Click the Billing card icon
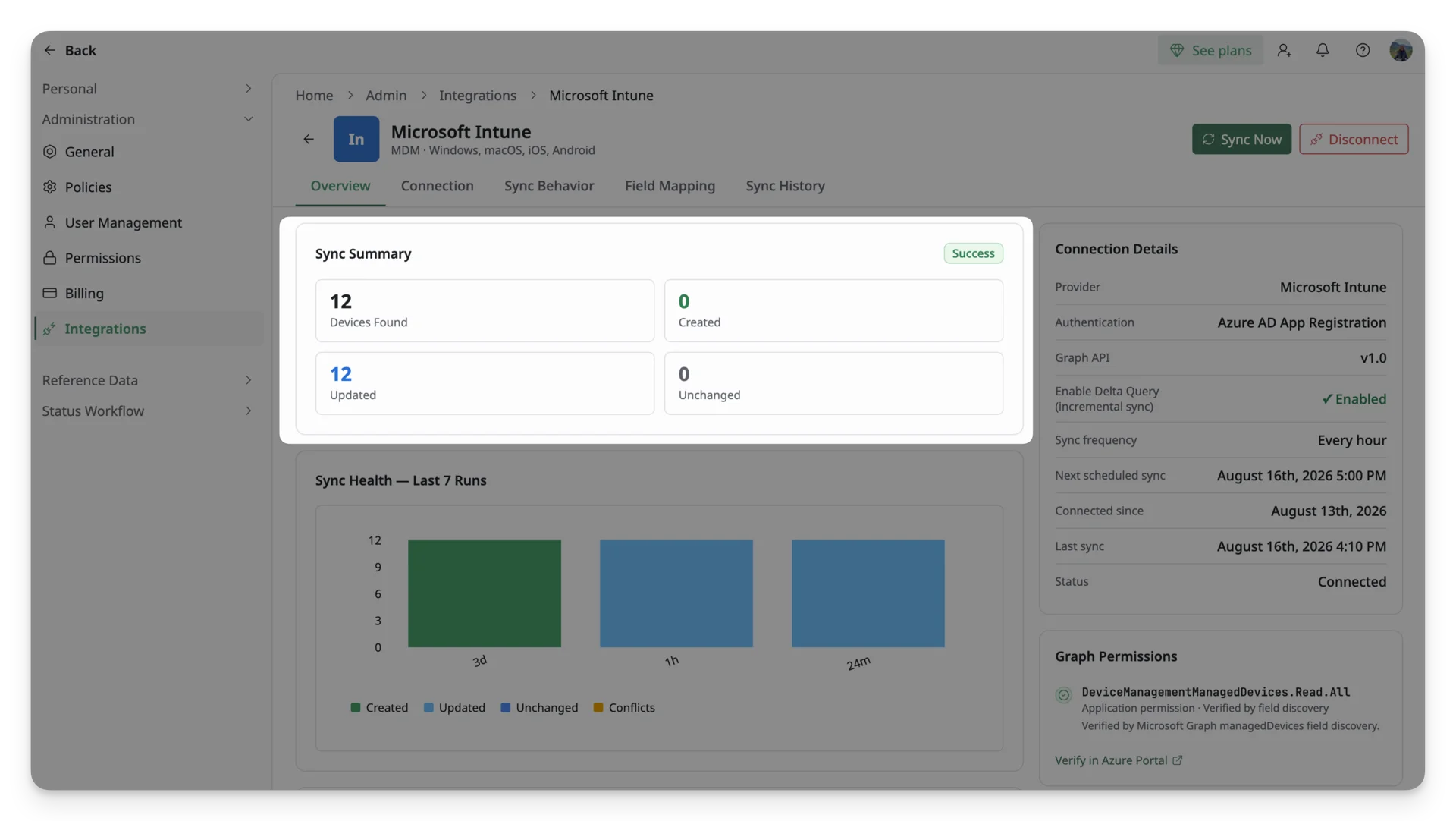Viewport: 1456px width, 821px height. click(x=50, y=293)
